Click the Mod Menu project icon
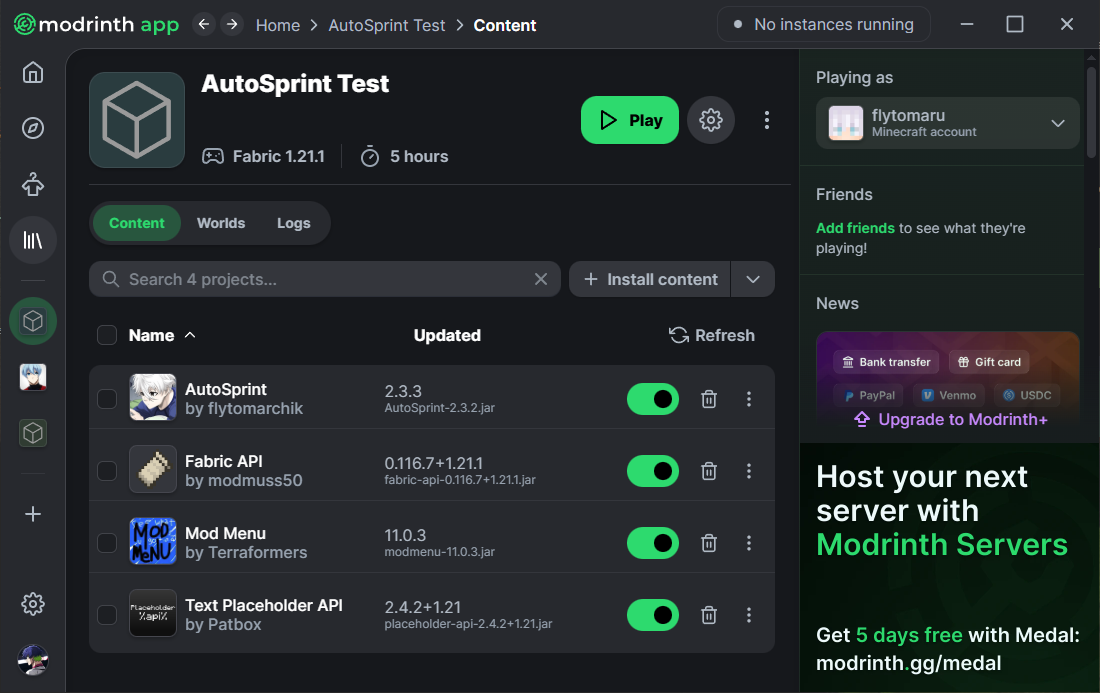 pos(153,541)
